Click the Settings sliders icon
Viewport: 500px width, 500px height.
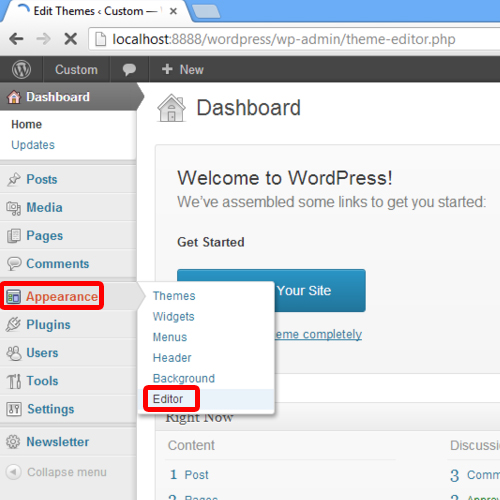point(14,409)
